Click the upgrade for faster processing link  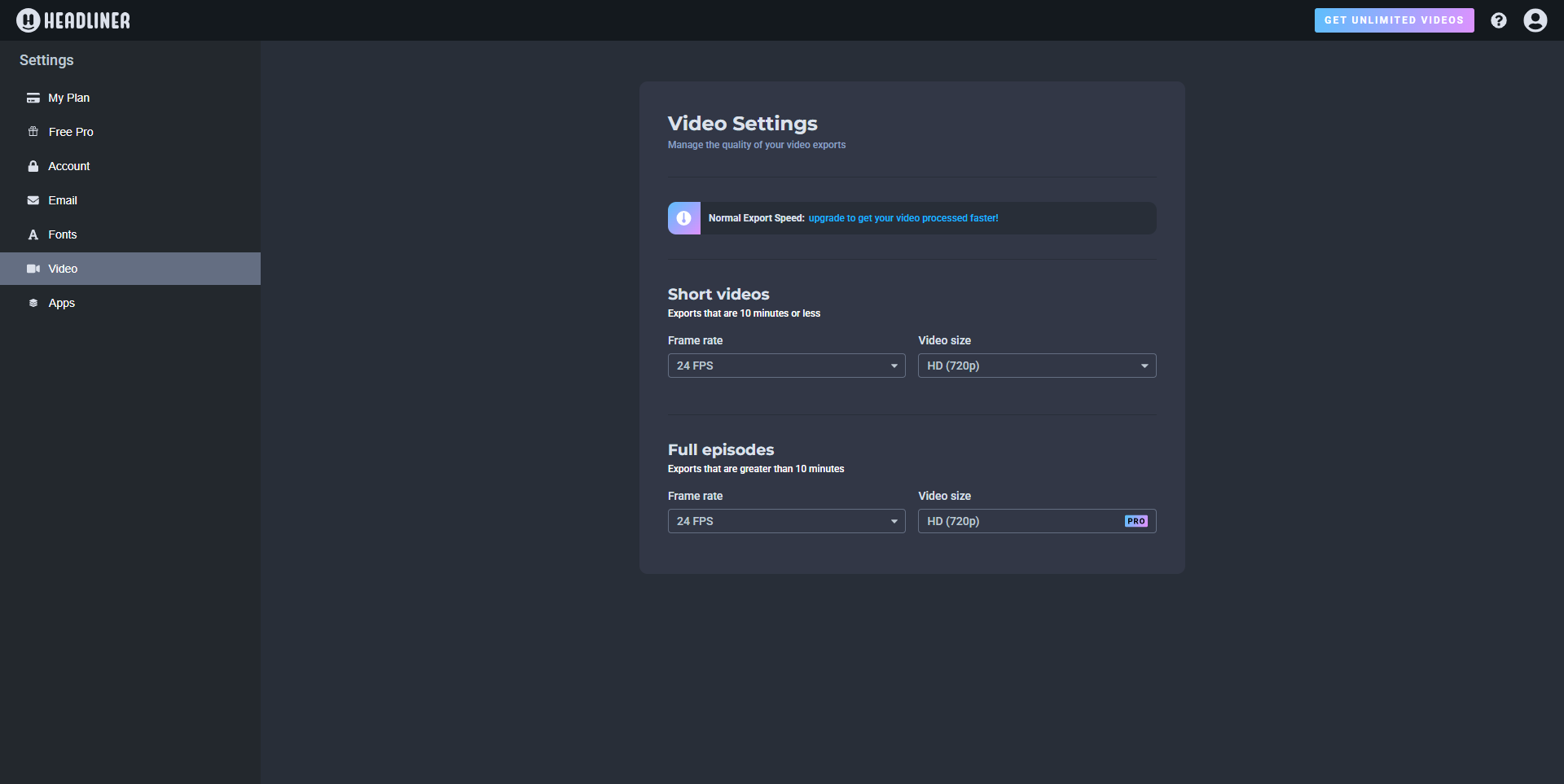tap(903, 218)
